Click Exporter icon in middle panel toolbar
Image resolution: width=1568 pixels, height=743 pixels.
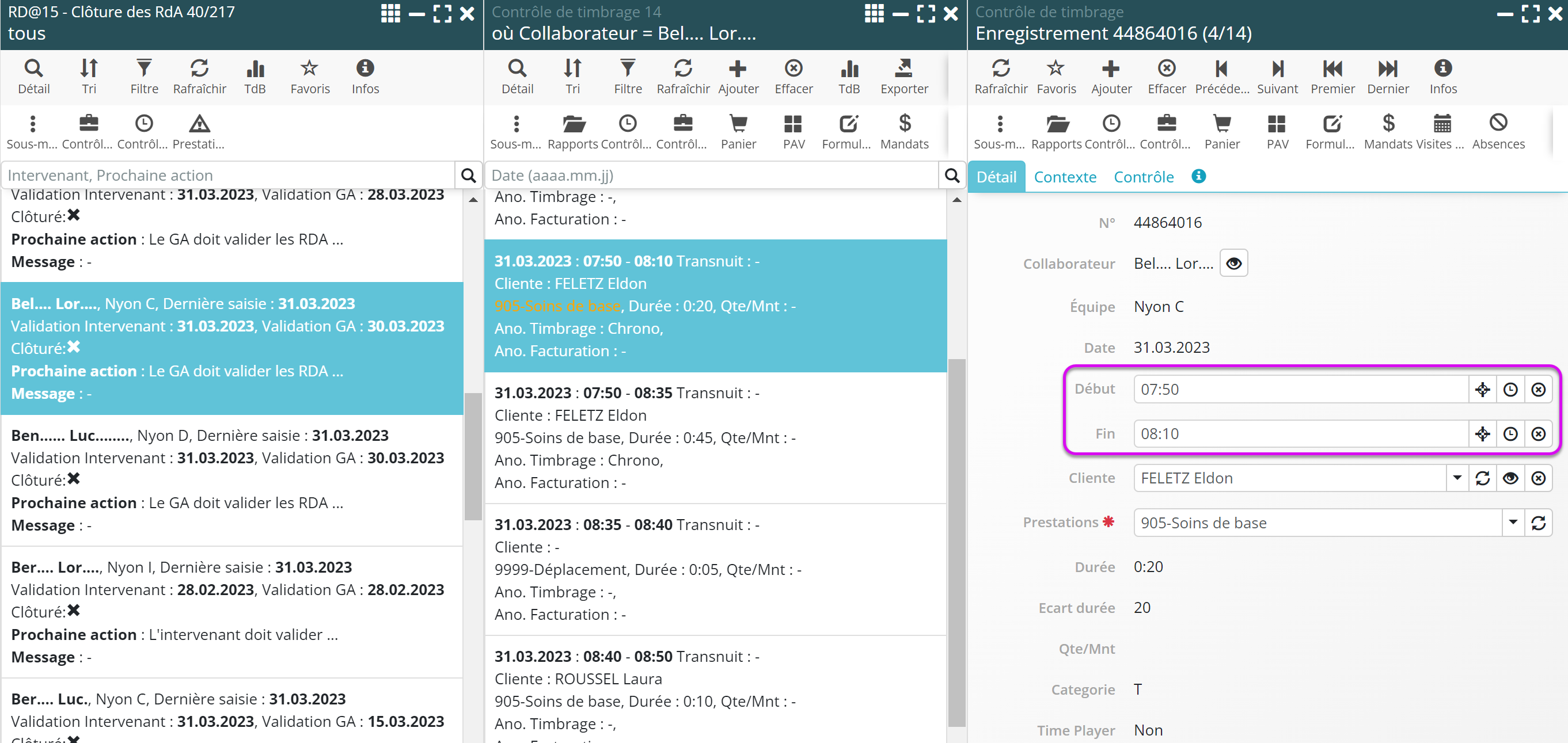pos(903,68)
